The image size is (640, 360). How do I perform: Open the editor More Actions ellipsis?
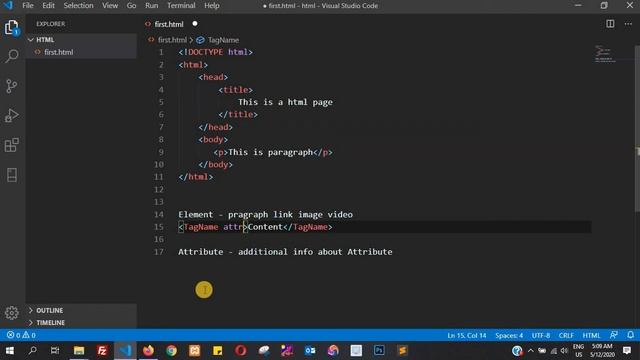point(628,24)
